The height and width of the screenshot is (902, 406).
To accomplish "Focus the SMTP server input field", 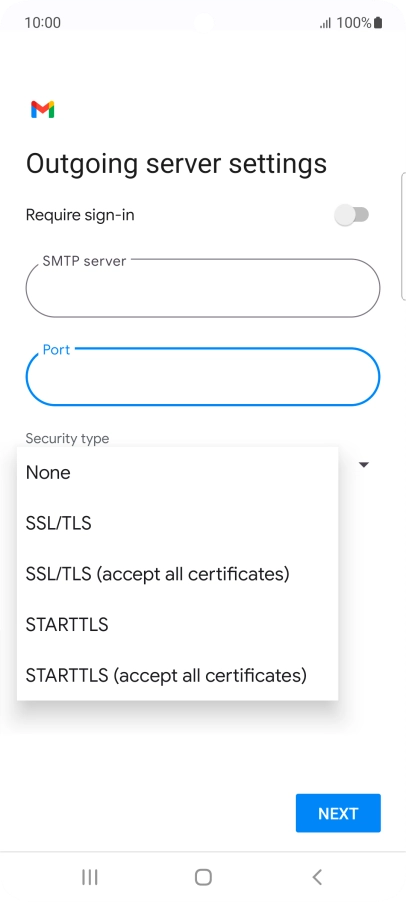I will pyautogui.click(x=203, y=288).
